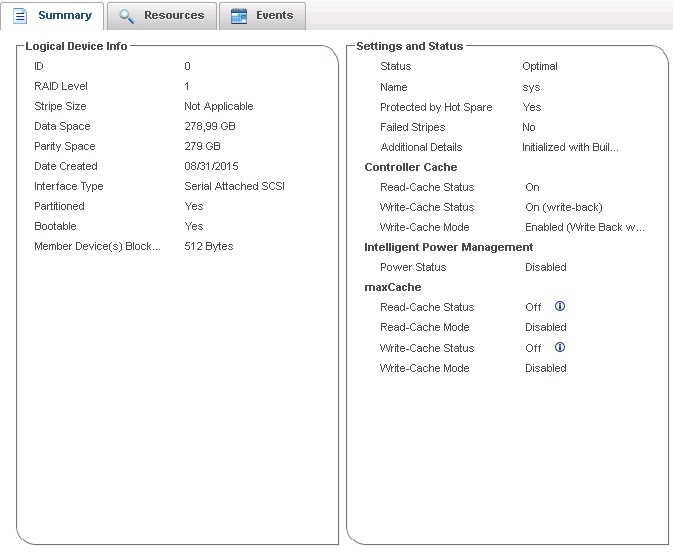
Task: Select the Power Status 'Disabled' value
Action: point(545,267)
